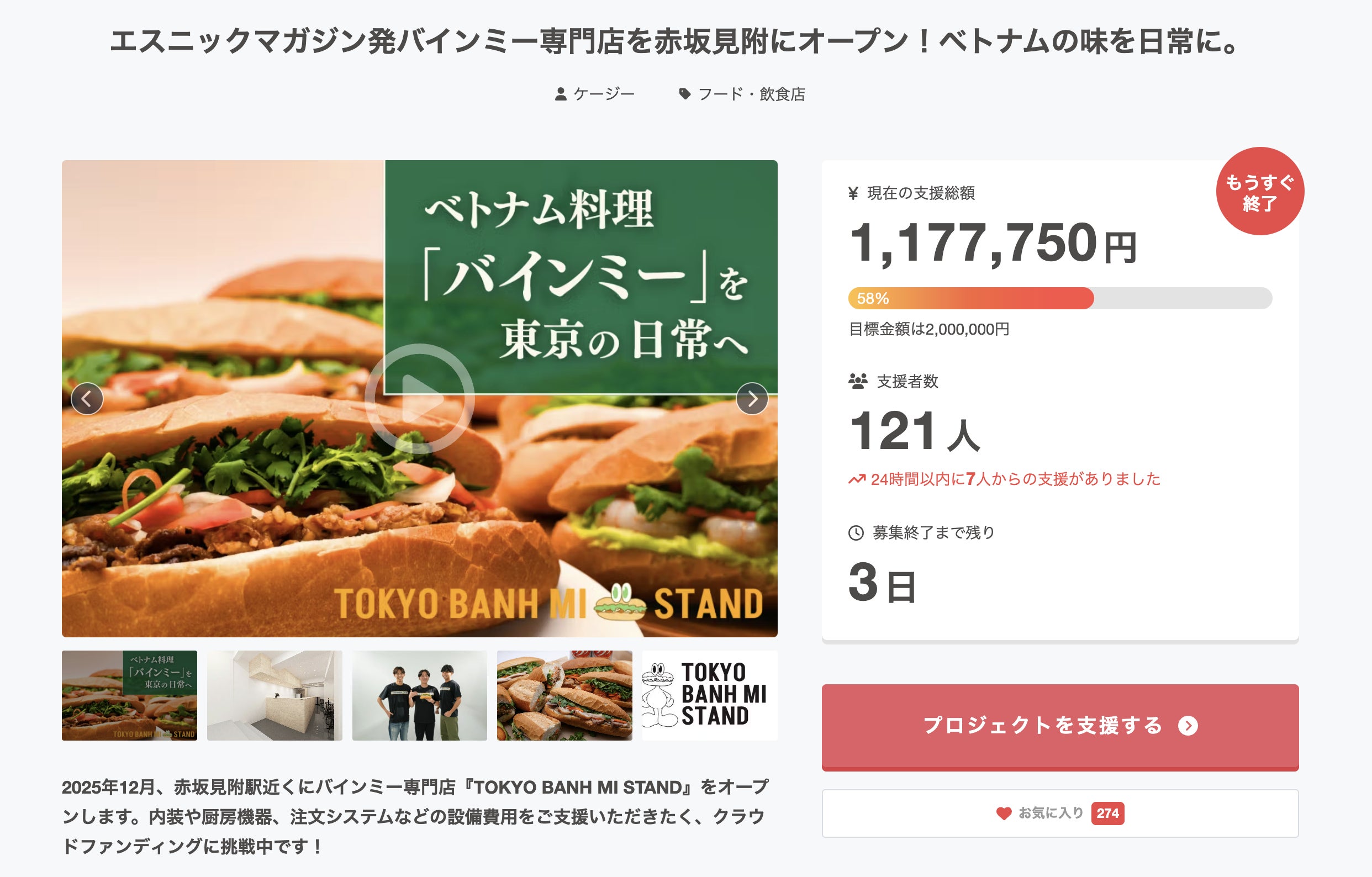This screenshot has height=877, width=1372.
Task: Click the clock icon near remaining days
Action: [x=856, y=533]
